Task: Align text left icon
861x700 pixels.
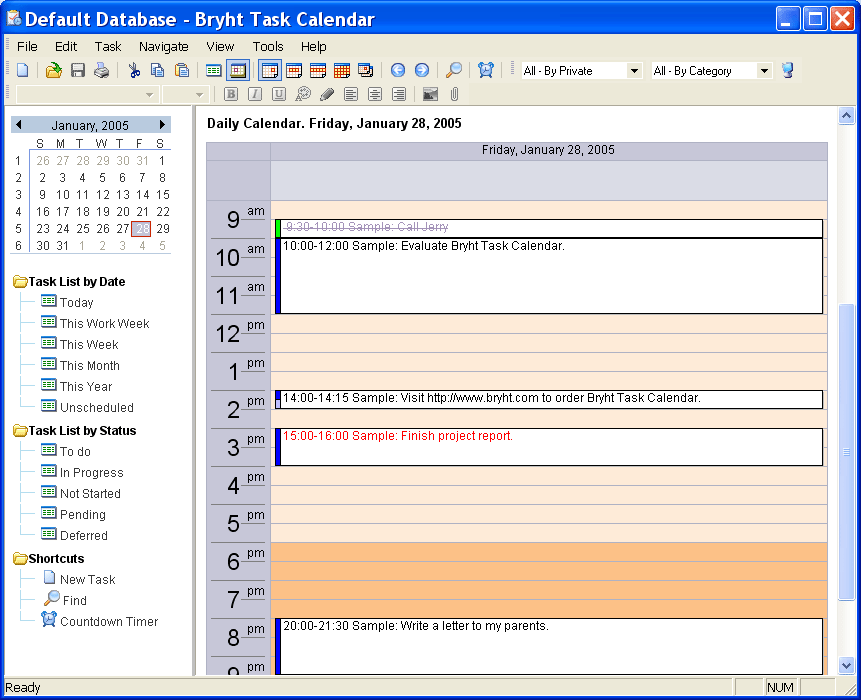Action: (x=351, y=94)
